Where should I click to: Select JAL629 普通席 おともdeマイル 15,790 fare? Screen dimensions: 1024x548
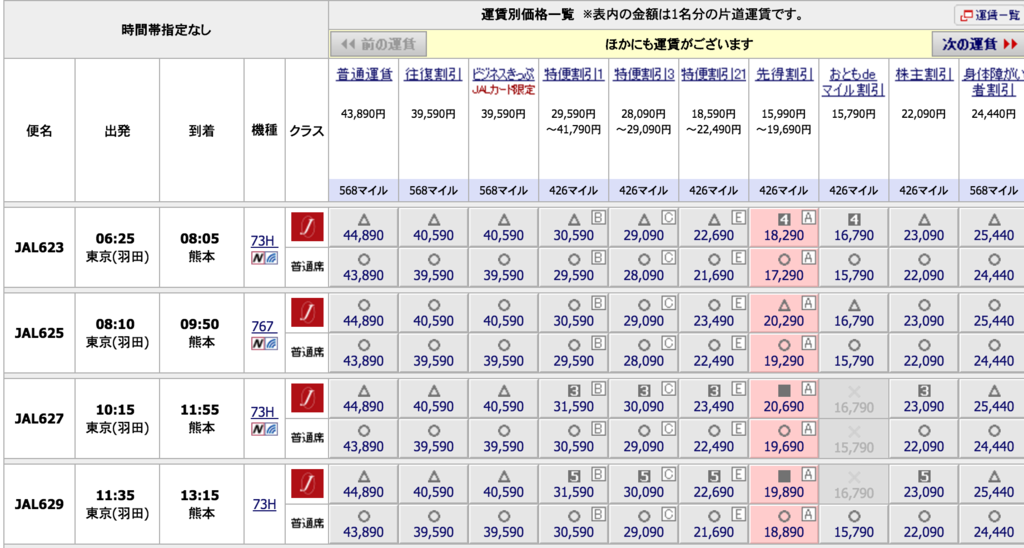click(854, 524)
